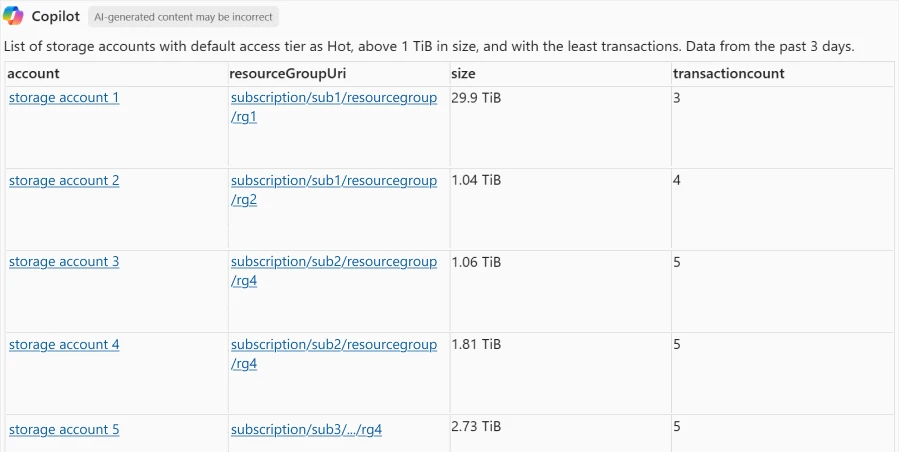Select the 29.9 TiB size cell
This screenshot has width=900, height=452.
coord(476,98)
